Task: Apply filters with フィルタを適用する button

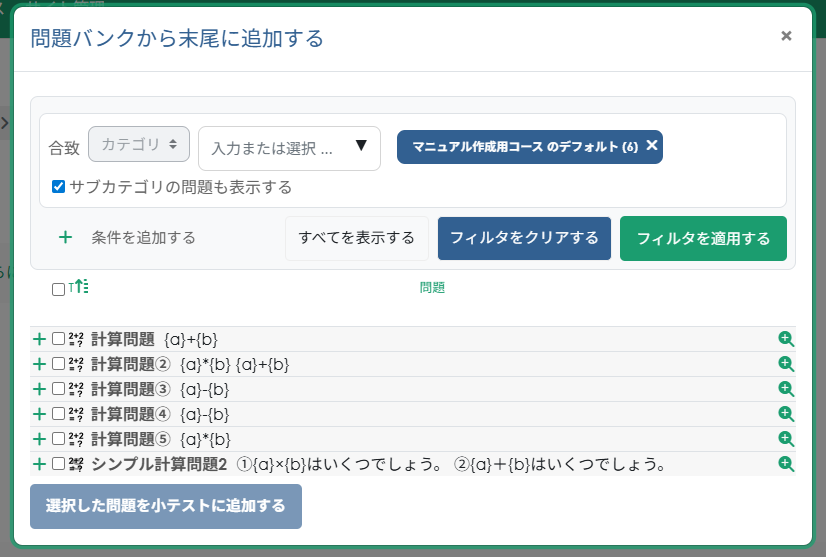Action: point(703,238)
